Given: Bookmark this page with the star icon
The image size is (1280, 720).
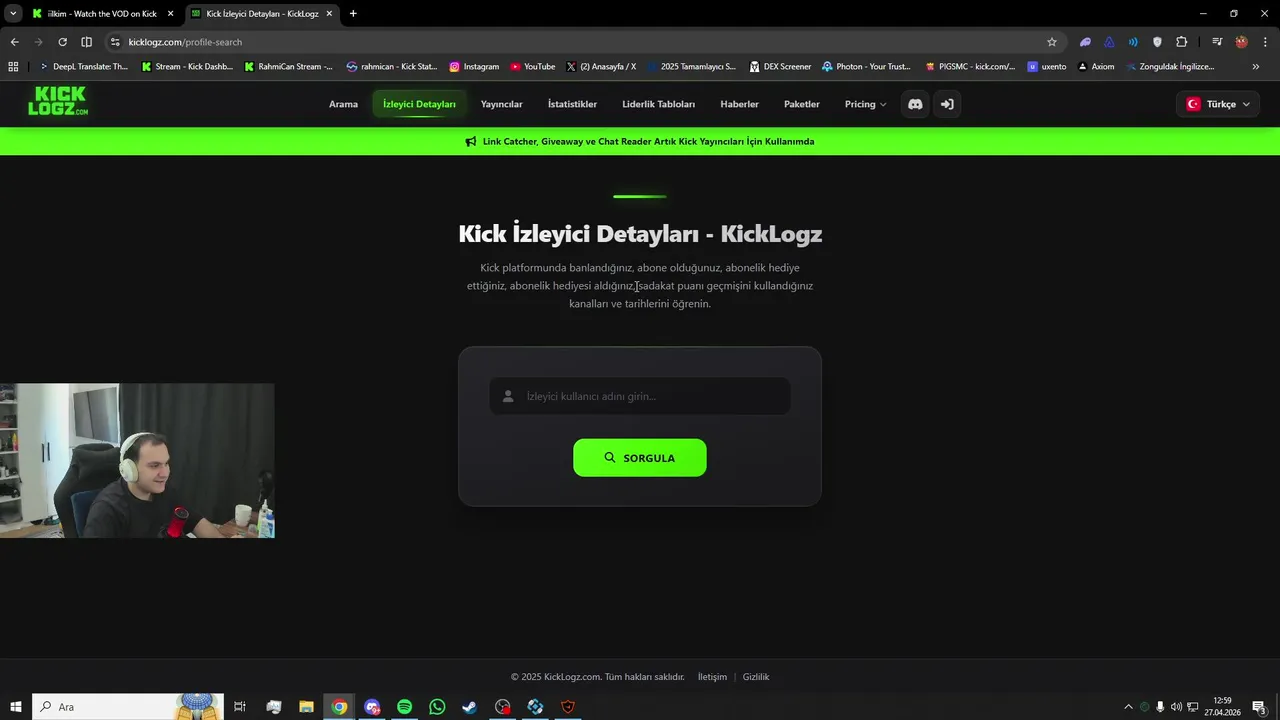Looking at the screenshot, I should pyautogui.click(x=1052, y=42).
